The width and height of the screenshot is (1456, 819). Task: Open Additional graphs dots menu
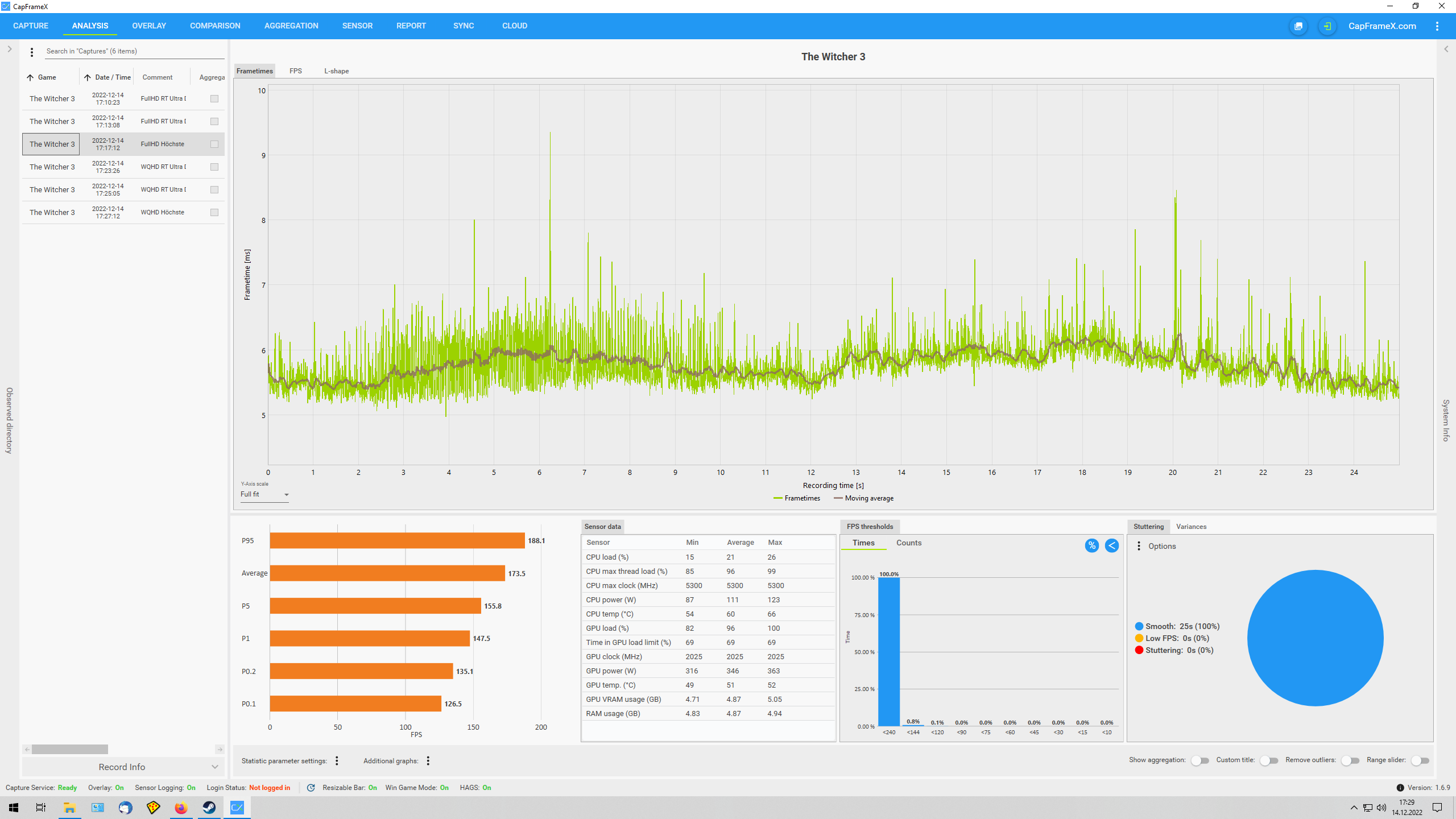click(428, 760)
